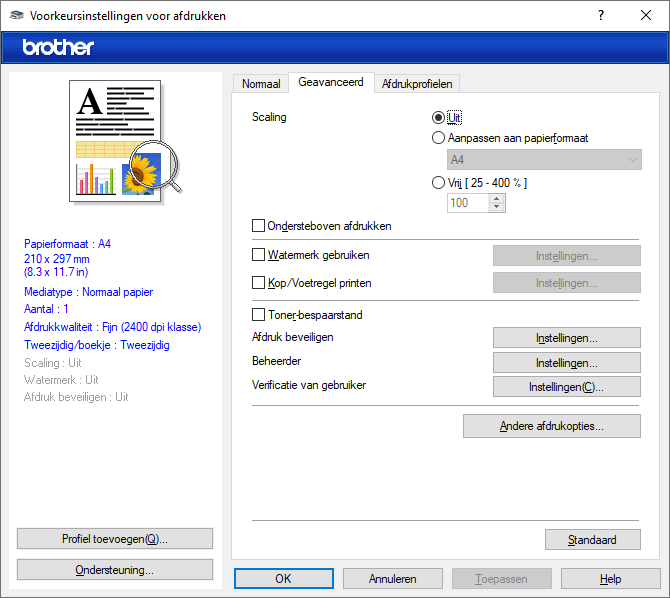Enable the 'Toner-bespaarstand' checkbox

click(260, 315)
